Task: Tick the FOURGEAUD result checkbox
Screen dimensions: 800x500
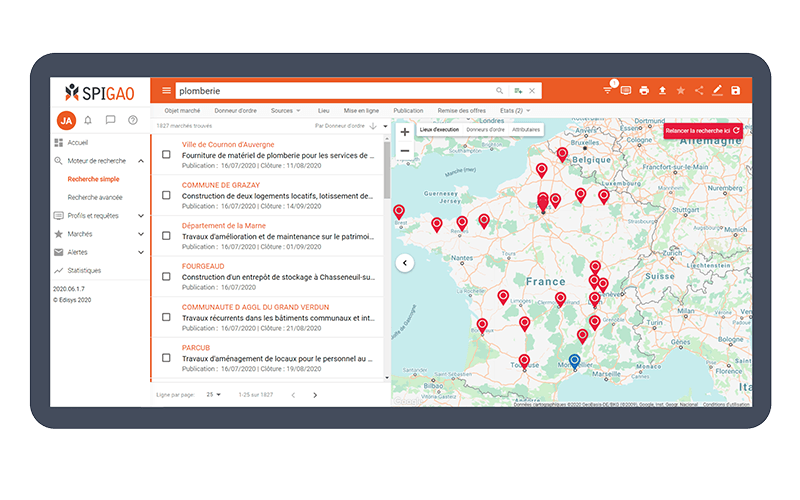Action: click(166, 277)
